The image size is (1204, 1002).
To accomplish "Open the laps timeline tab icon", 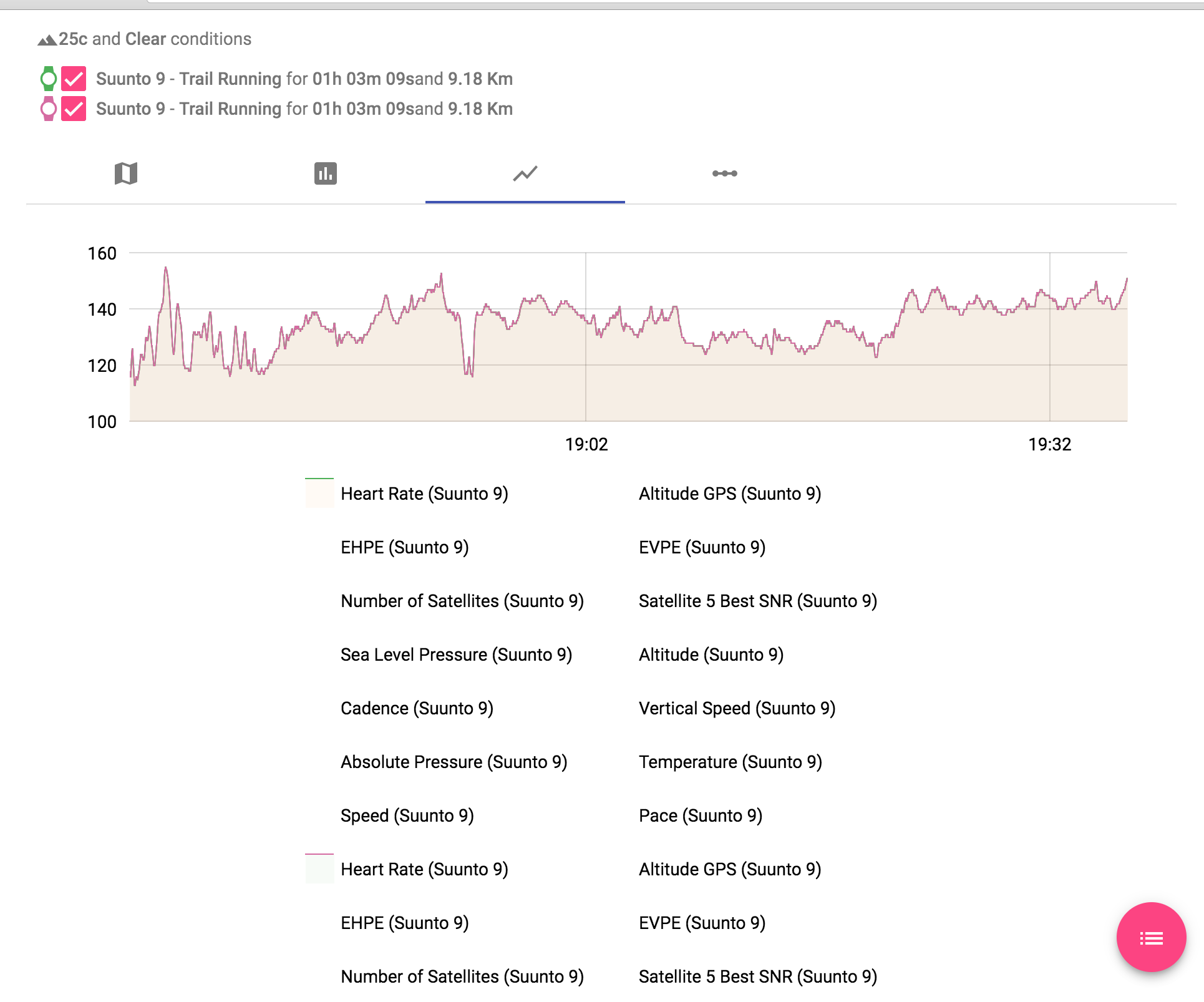I will tap(724, 173).
